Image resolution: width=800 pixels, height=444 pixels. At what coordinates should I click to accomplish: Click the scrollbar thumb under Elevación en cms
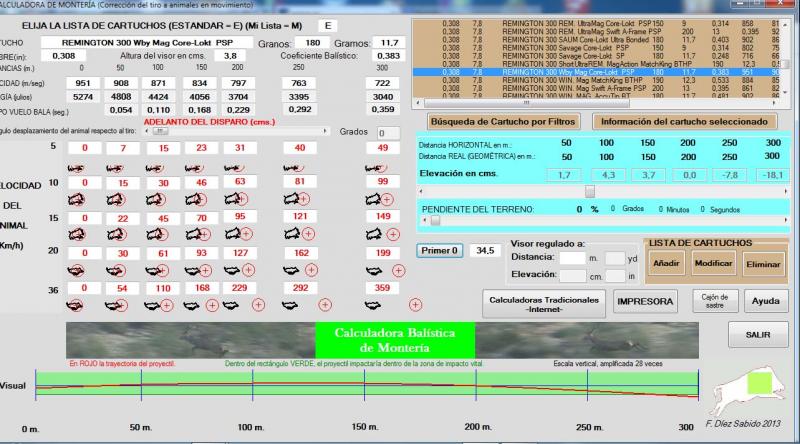pyautogui.click(x=590, y=191)
